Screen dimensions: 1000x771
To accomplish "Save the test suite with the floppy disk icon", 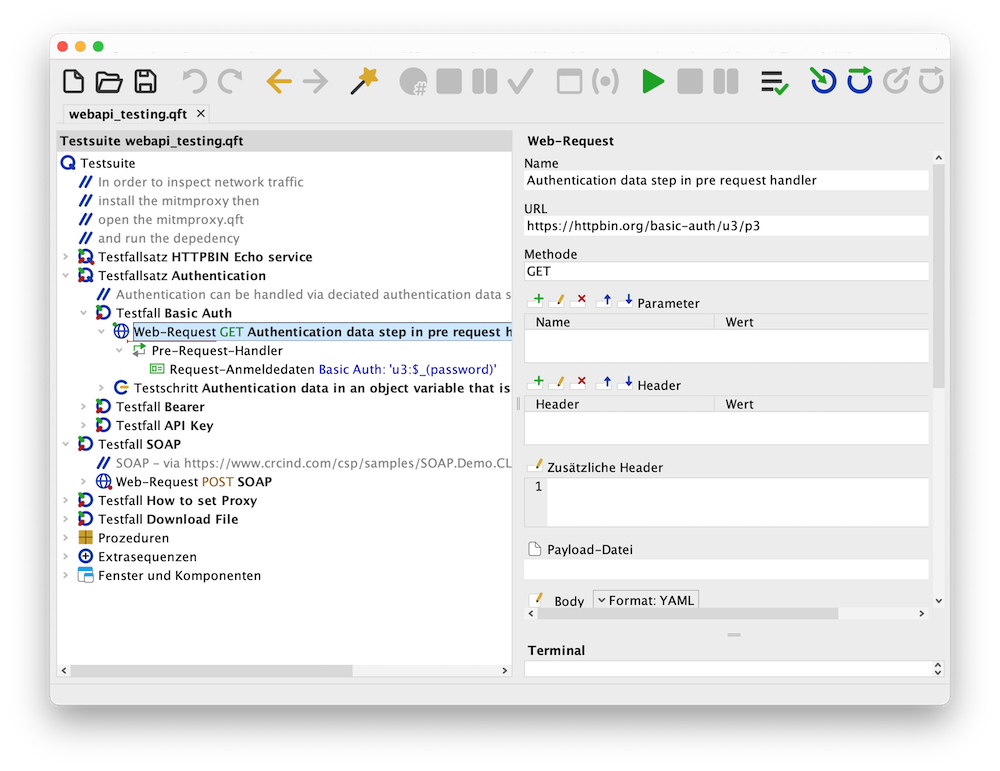I will [145, 82].
